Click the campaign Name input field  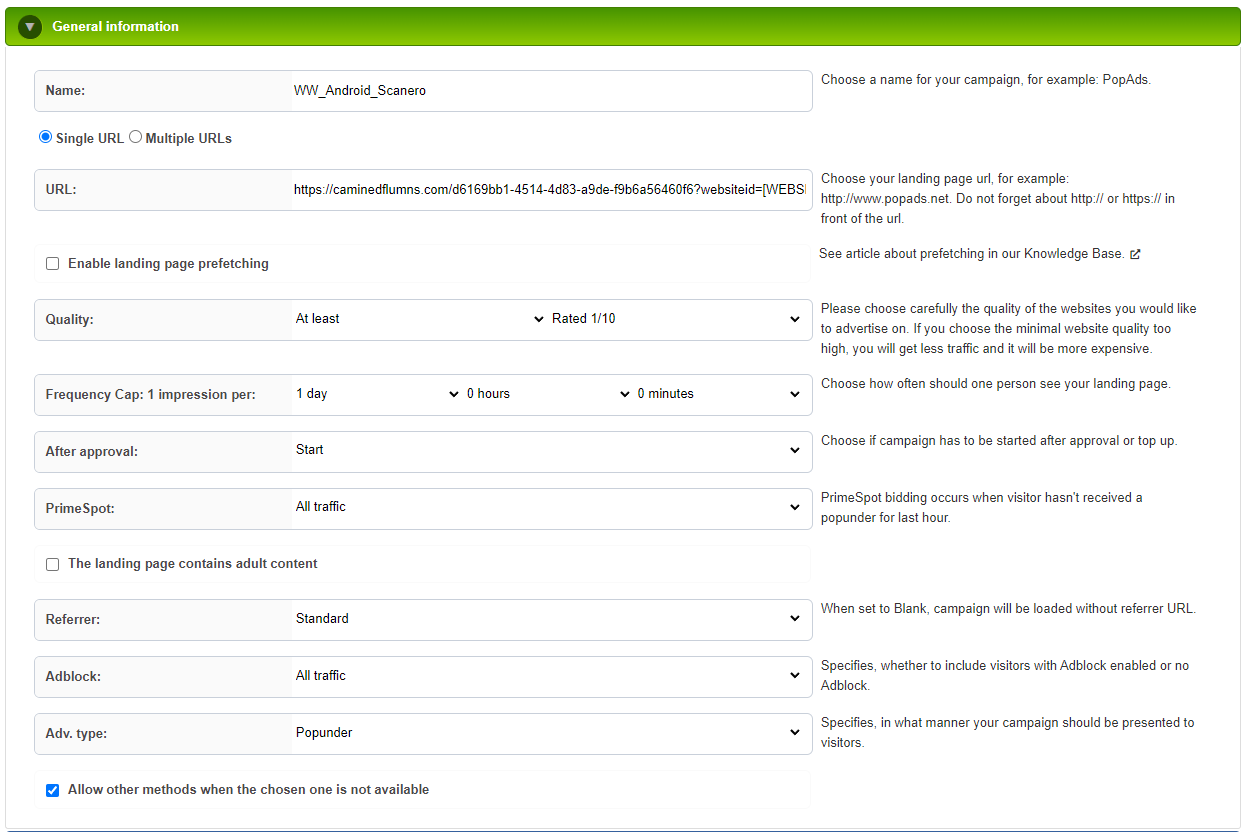tap(550, 90)
